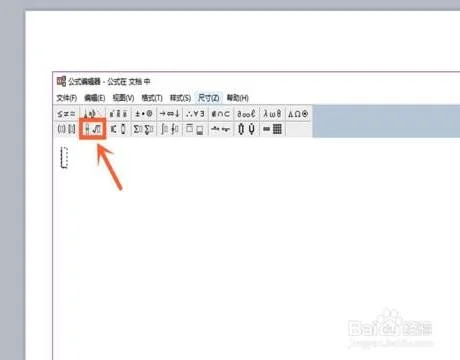Open the matrix templates palette

click(x=272, y=129)
